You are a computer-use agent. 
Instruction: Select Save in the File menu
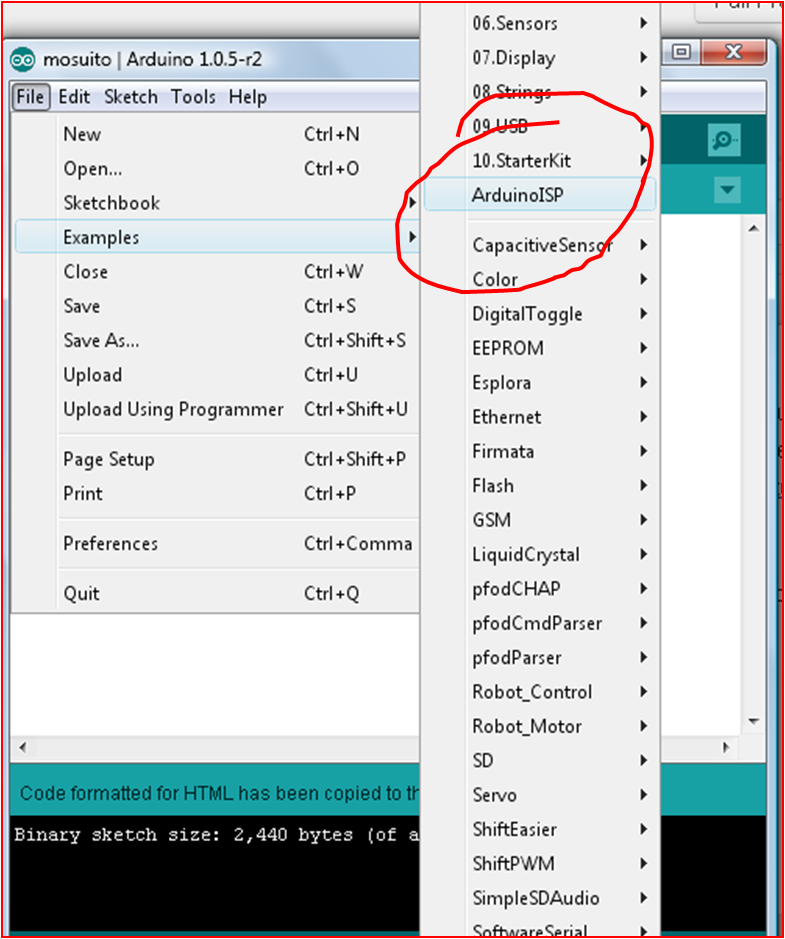pyautogui.click(x=217, y=306)
